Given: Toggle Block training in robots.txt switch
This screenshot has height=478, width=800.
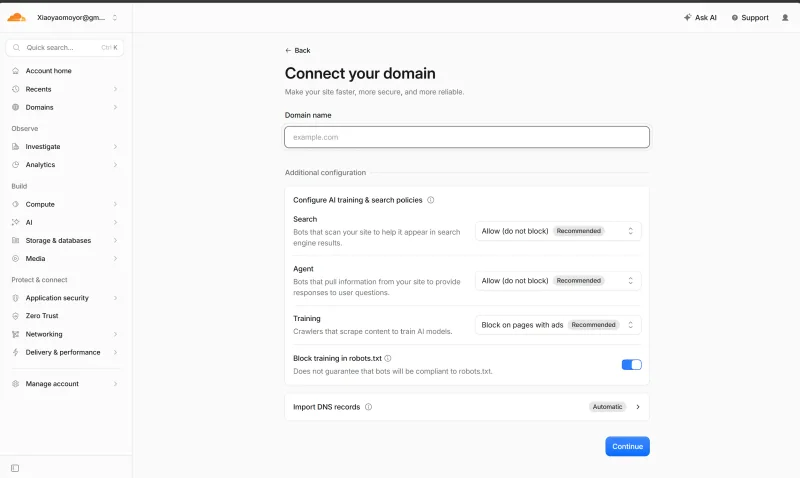Looking at the screenshot, I should pyautogui.click(x=632, y=364).
